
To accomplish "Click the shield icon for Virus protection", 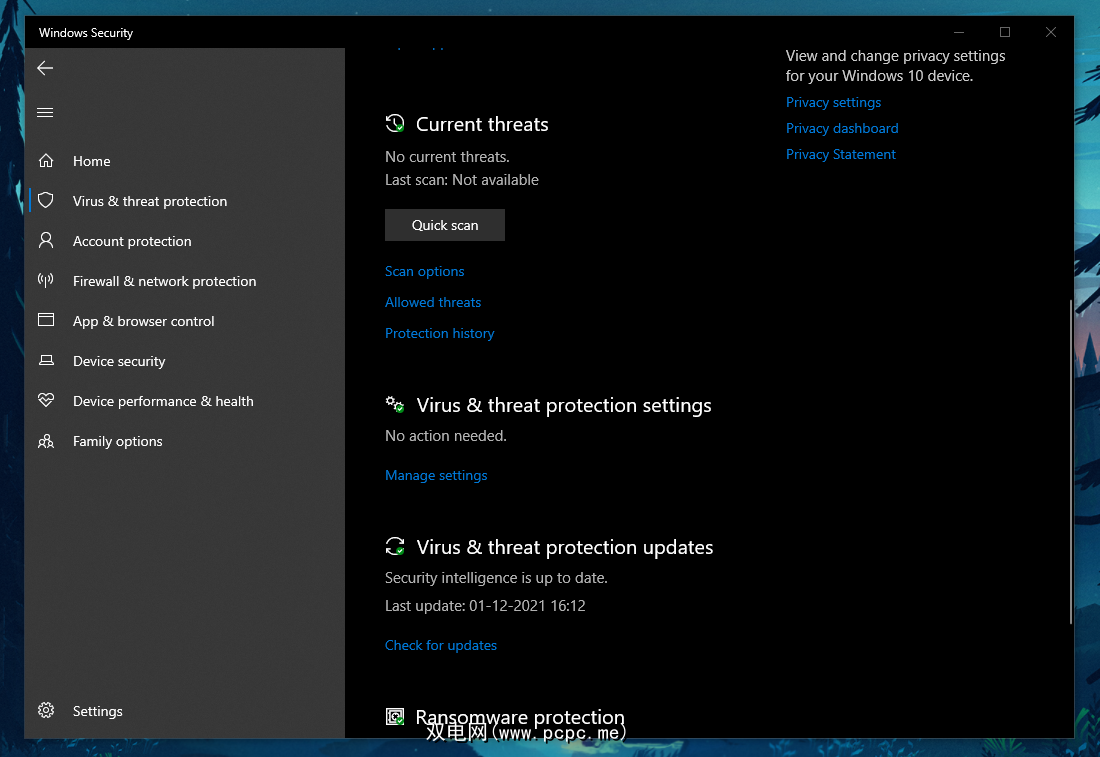I will tap(46, 201).
